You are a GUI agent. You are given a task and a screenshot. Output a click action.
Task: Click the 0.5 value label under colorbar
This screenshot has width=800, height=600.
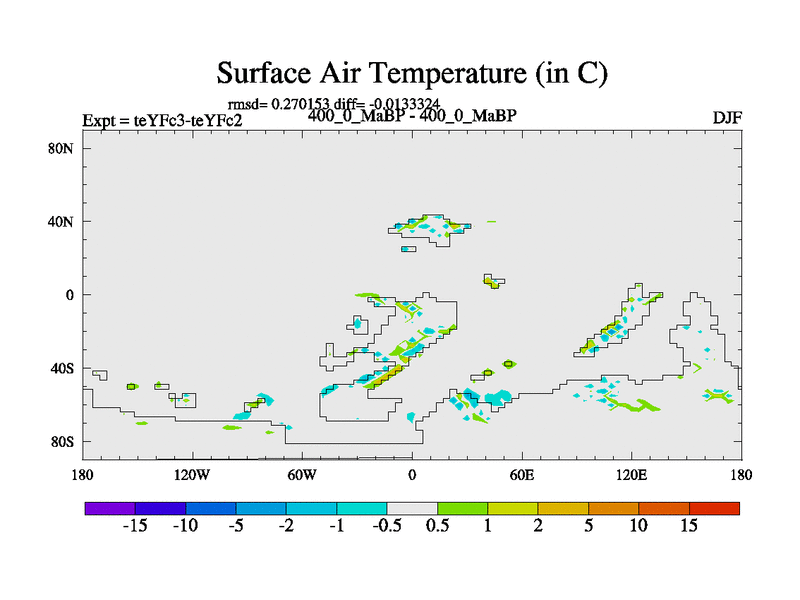437,527
